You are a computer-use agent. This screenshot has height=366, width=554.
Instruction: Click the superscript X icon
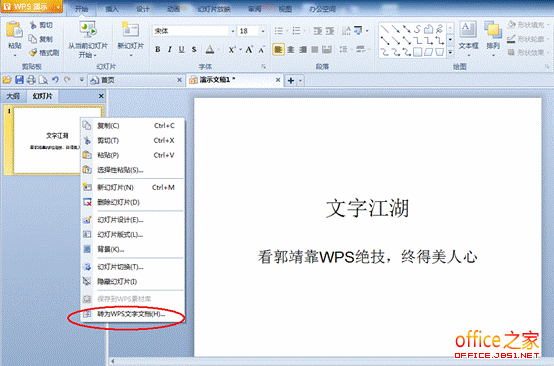coord(232,49)
